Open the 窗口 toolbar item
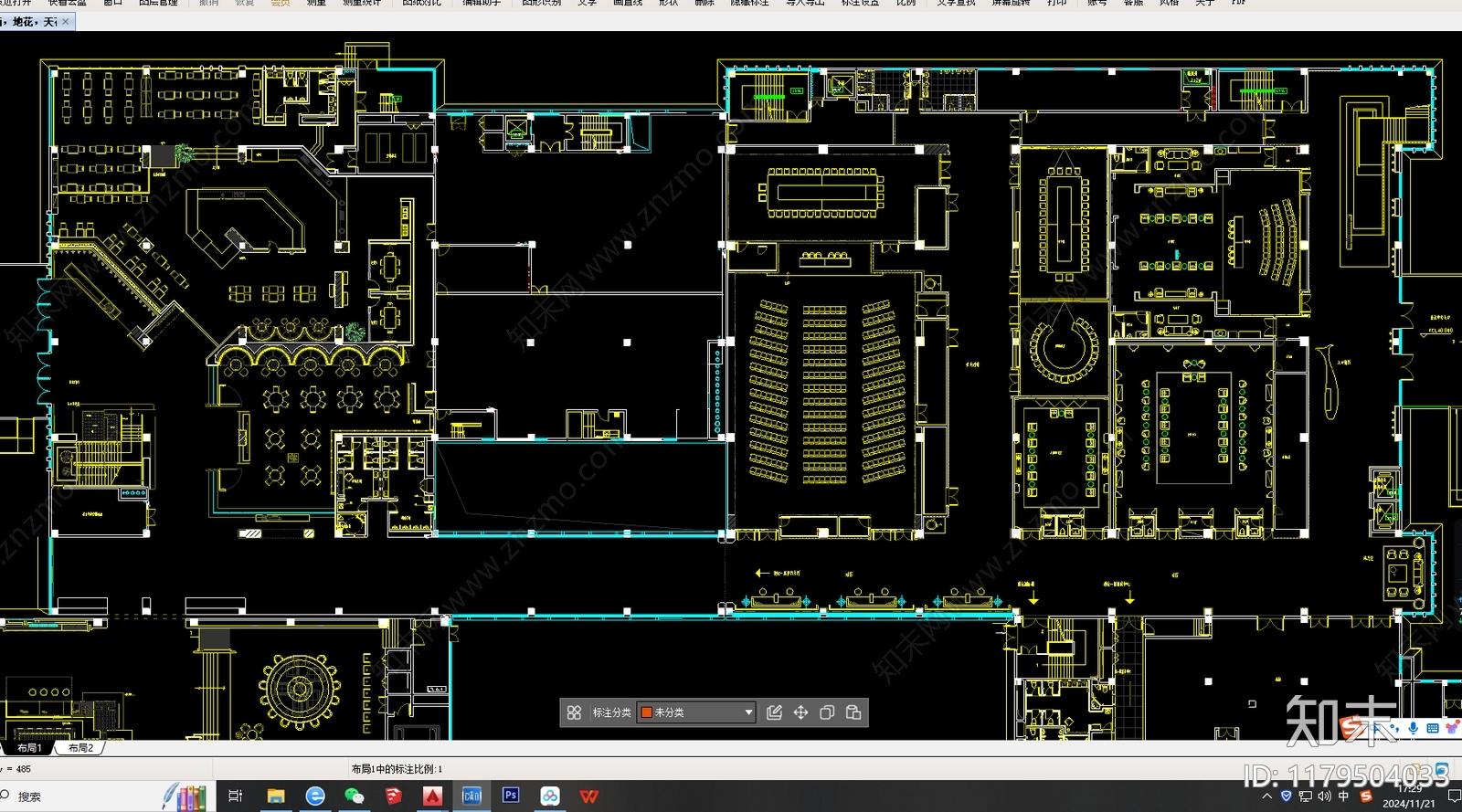 coord(112,3)
